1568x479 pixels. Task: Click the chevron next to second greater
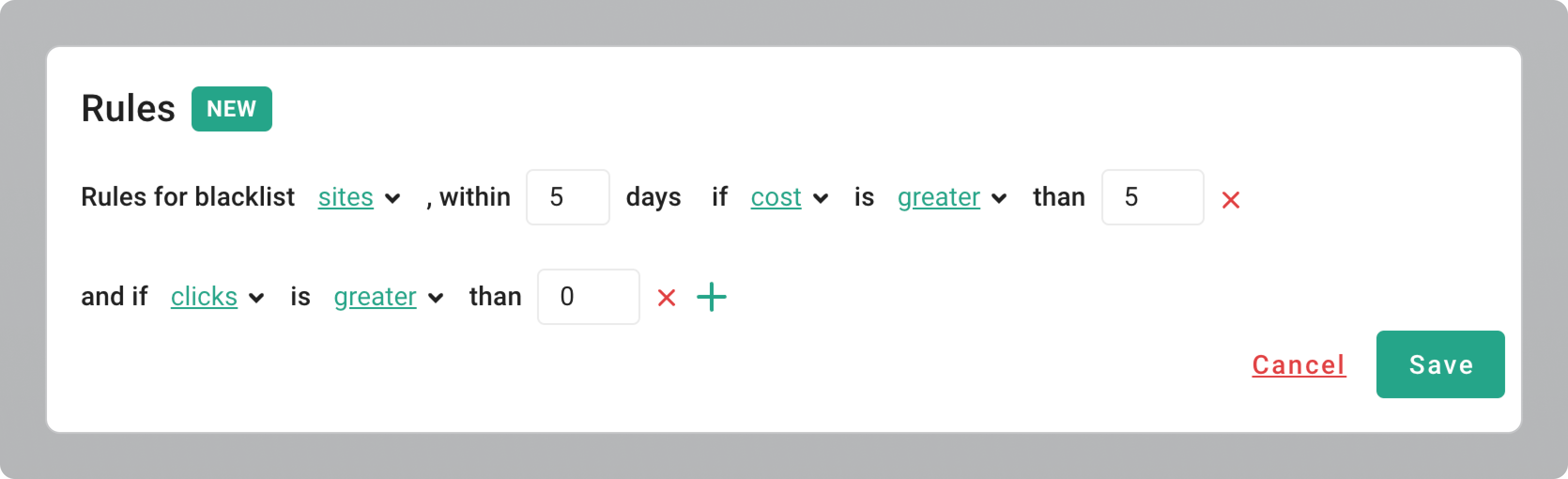[x=435, y=298]
